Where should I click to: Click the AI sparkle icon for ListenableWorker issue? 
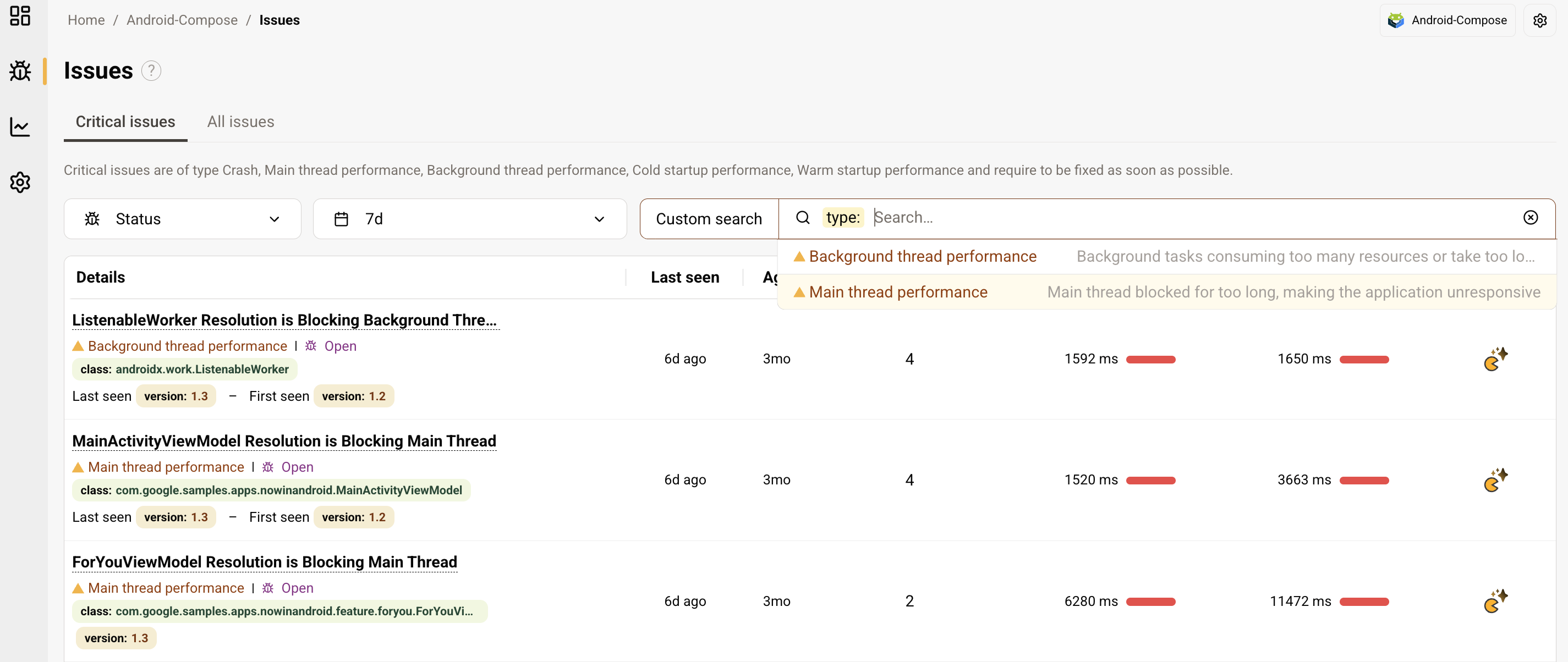point(1495,359)
